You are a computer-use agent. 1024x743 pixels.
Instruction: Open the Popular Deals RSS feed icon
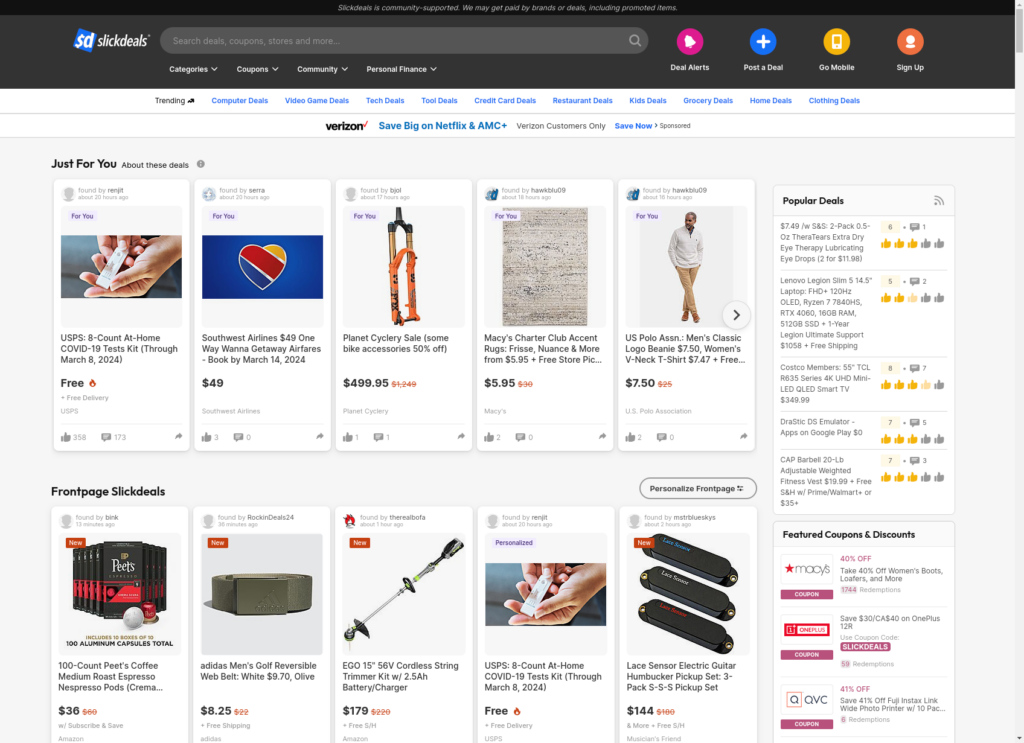pyautogui.click(x=938, y=200)
